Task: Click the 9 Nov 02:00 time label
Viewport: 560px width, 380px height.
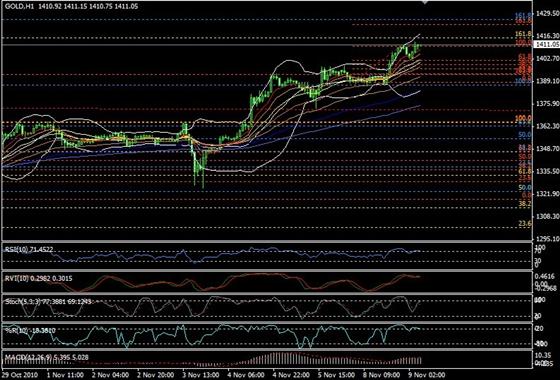Action: pos(427,375)
